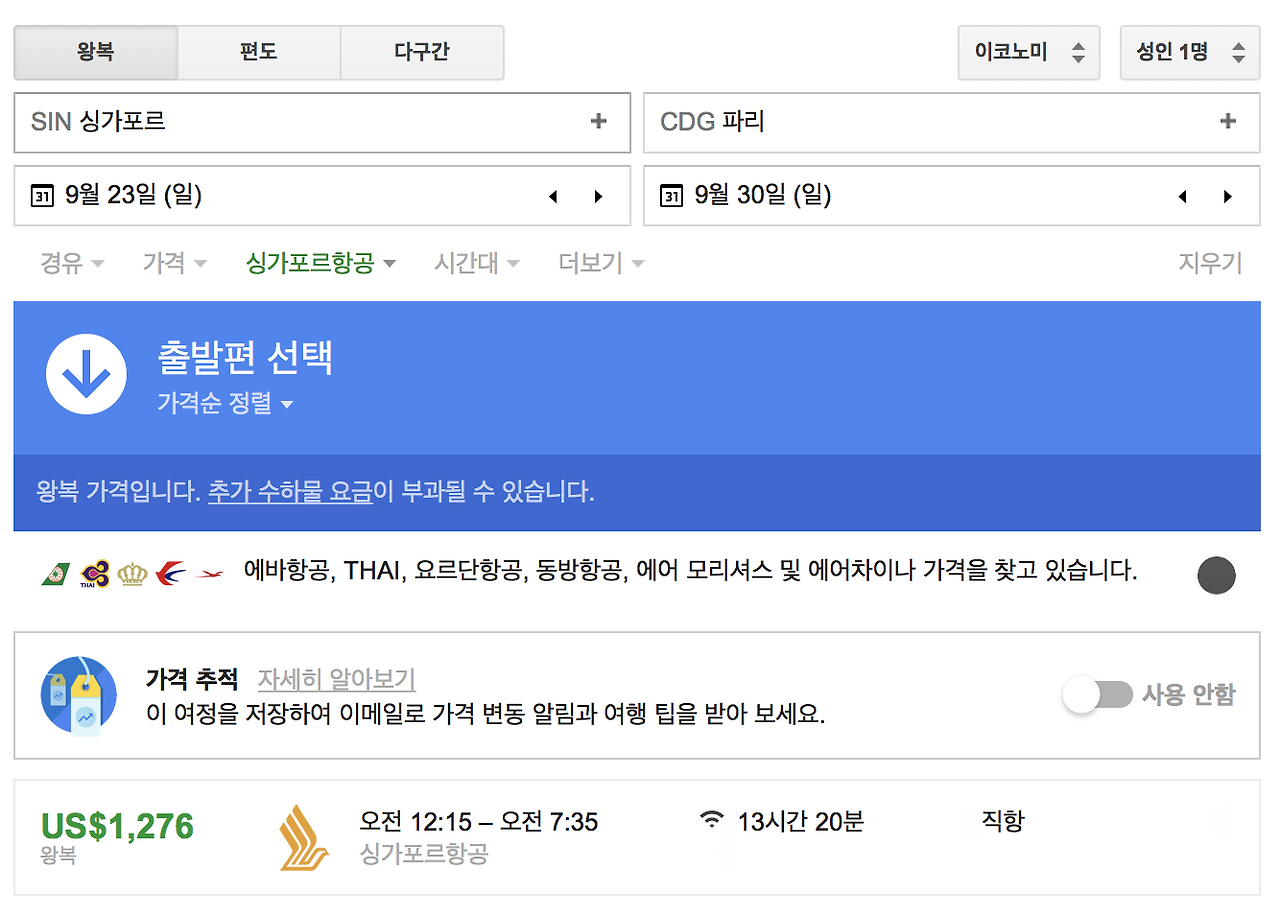Click the blue down-arrow circle in 출발편 선택 banner

tap(86, 376)
